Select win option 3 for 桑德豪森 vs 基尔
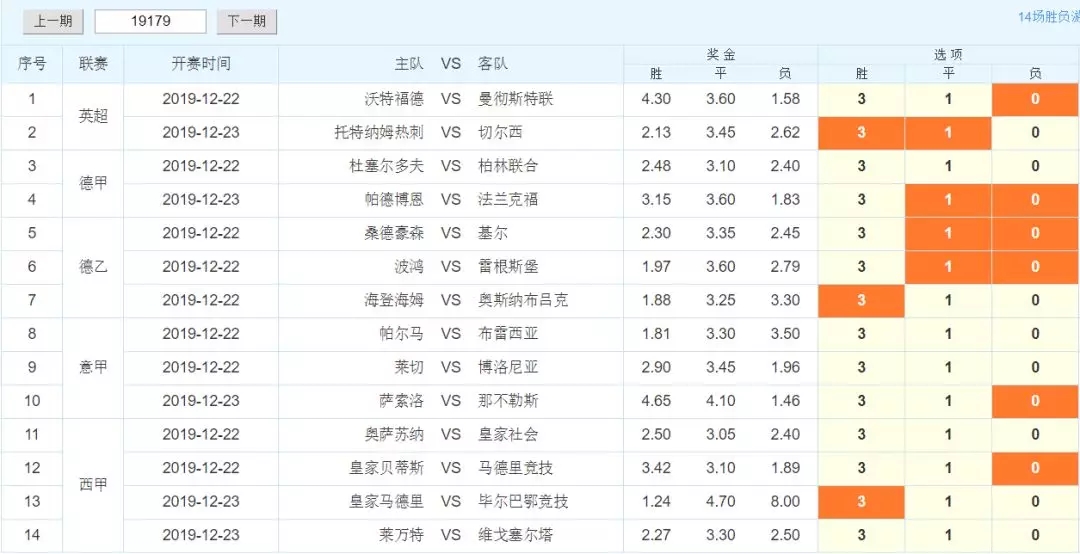The height and width of the screenshot is (554, 1080). tap(861, 233)
